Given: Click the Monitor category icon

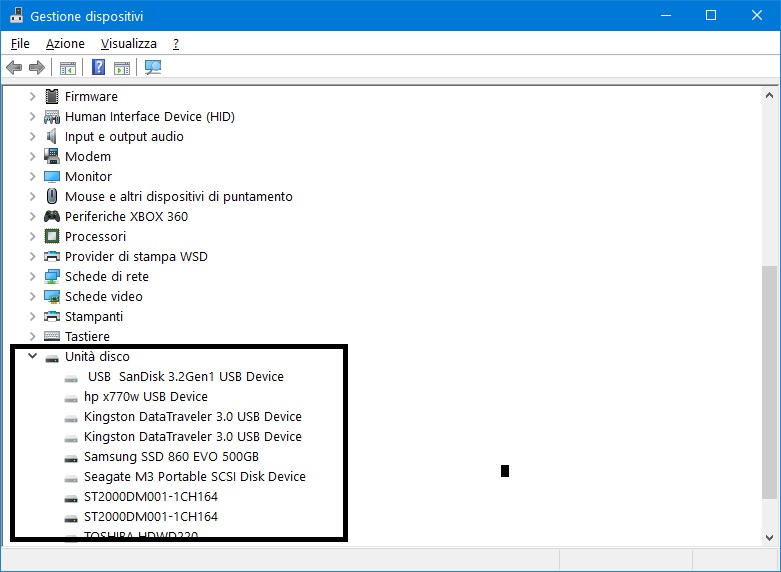Looking at the screenshot, I should (x=52, y=176).
